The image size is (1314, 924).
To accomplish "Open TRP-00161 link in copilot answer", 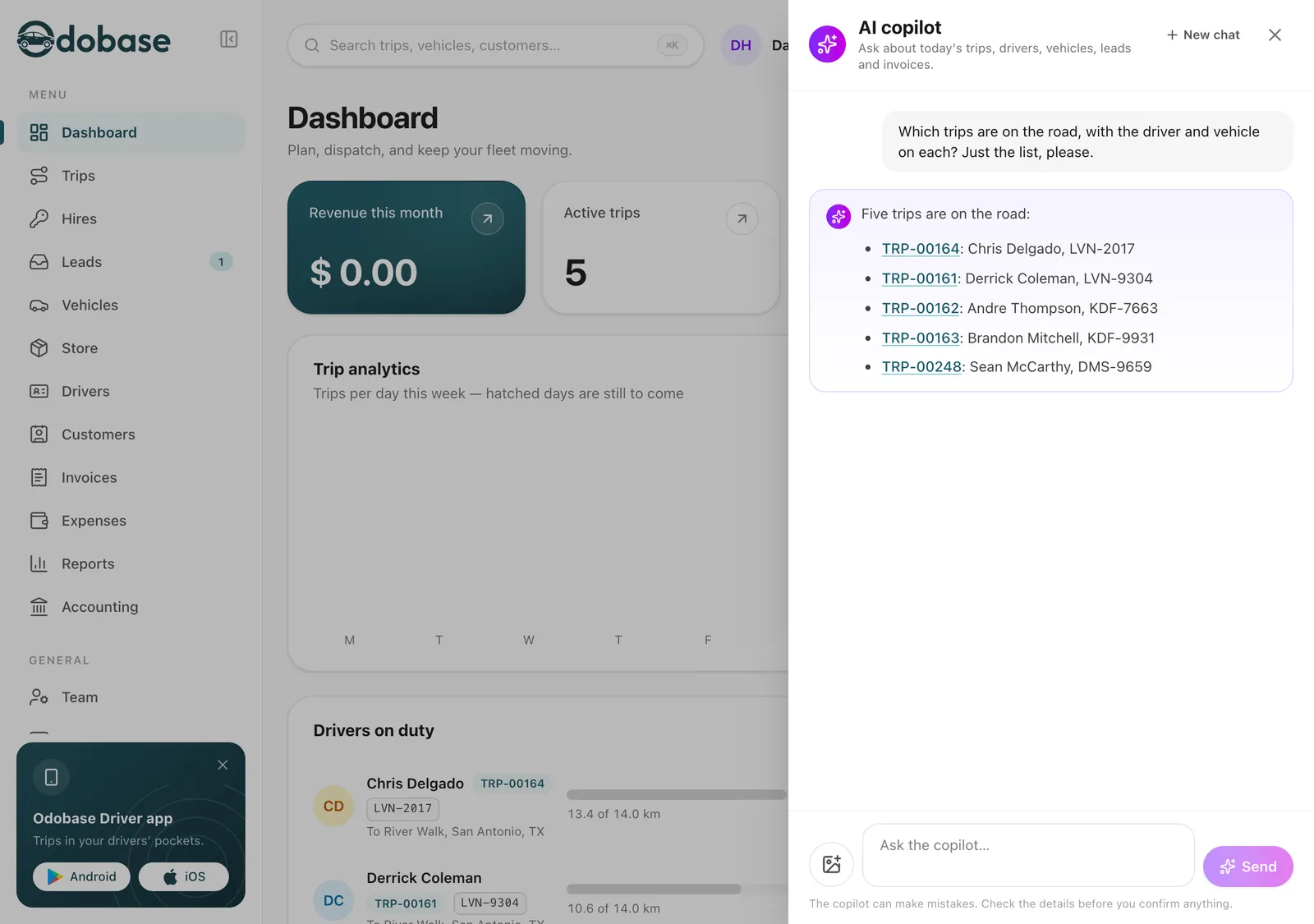I will 920,278.
